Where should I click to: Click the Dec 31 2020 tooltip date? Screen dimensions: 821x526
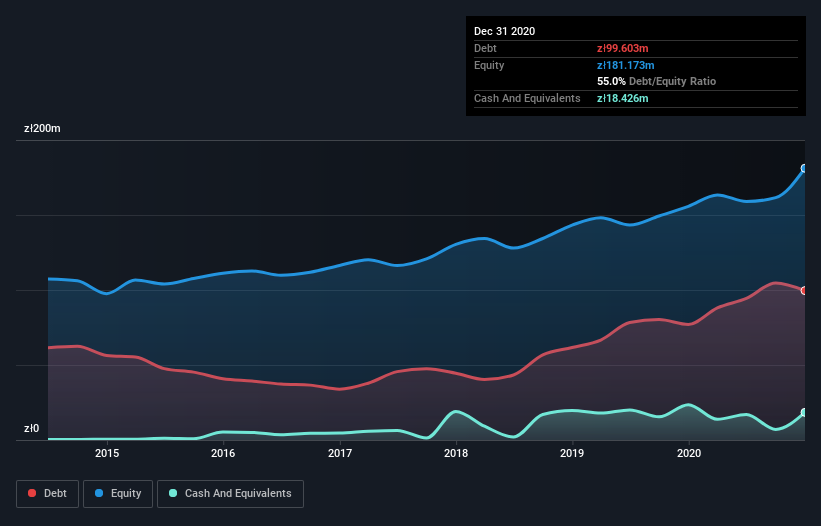[505, 31]
